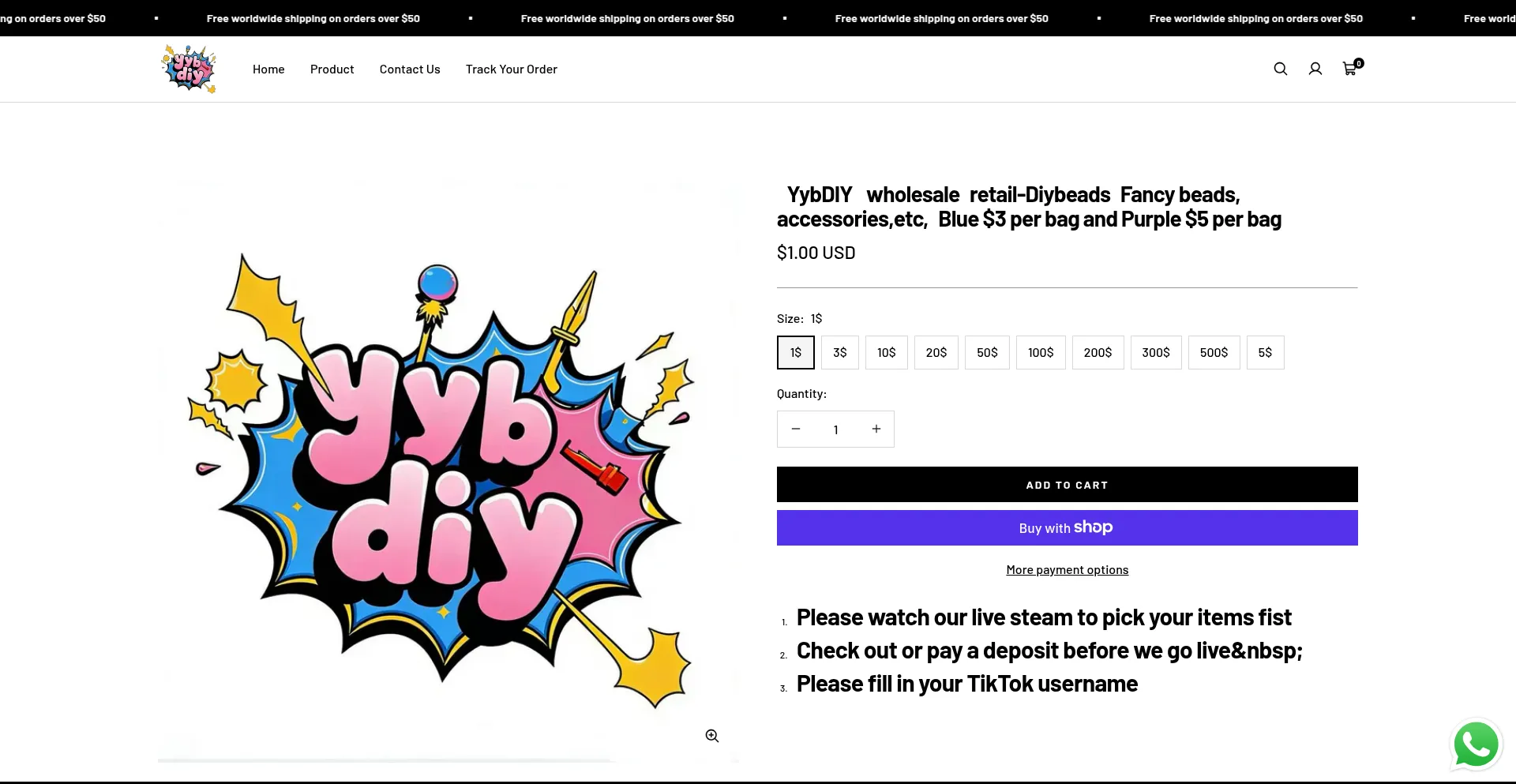Select the 500$ size option

click(1214, 352)
